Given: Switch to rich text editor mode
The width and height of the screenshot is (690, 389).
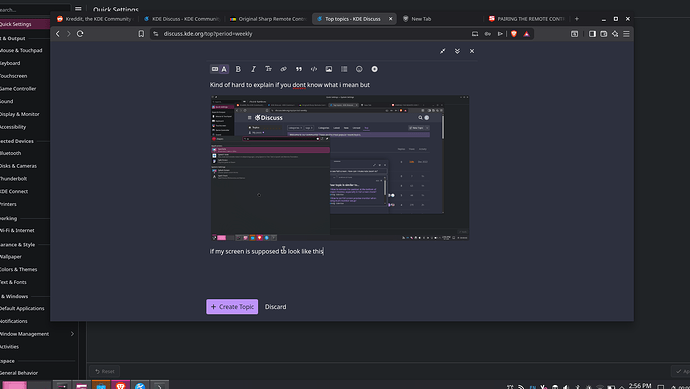Looking at the screenshot, I should [224, 69].
